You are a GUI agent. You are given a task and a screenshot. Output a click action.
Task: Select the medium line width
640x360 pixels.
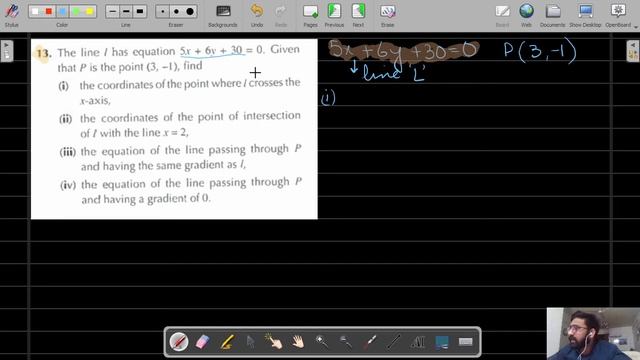(x=126, y=11)
